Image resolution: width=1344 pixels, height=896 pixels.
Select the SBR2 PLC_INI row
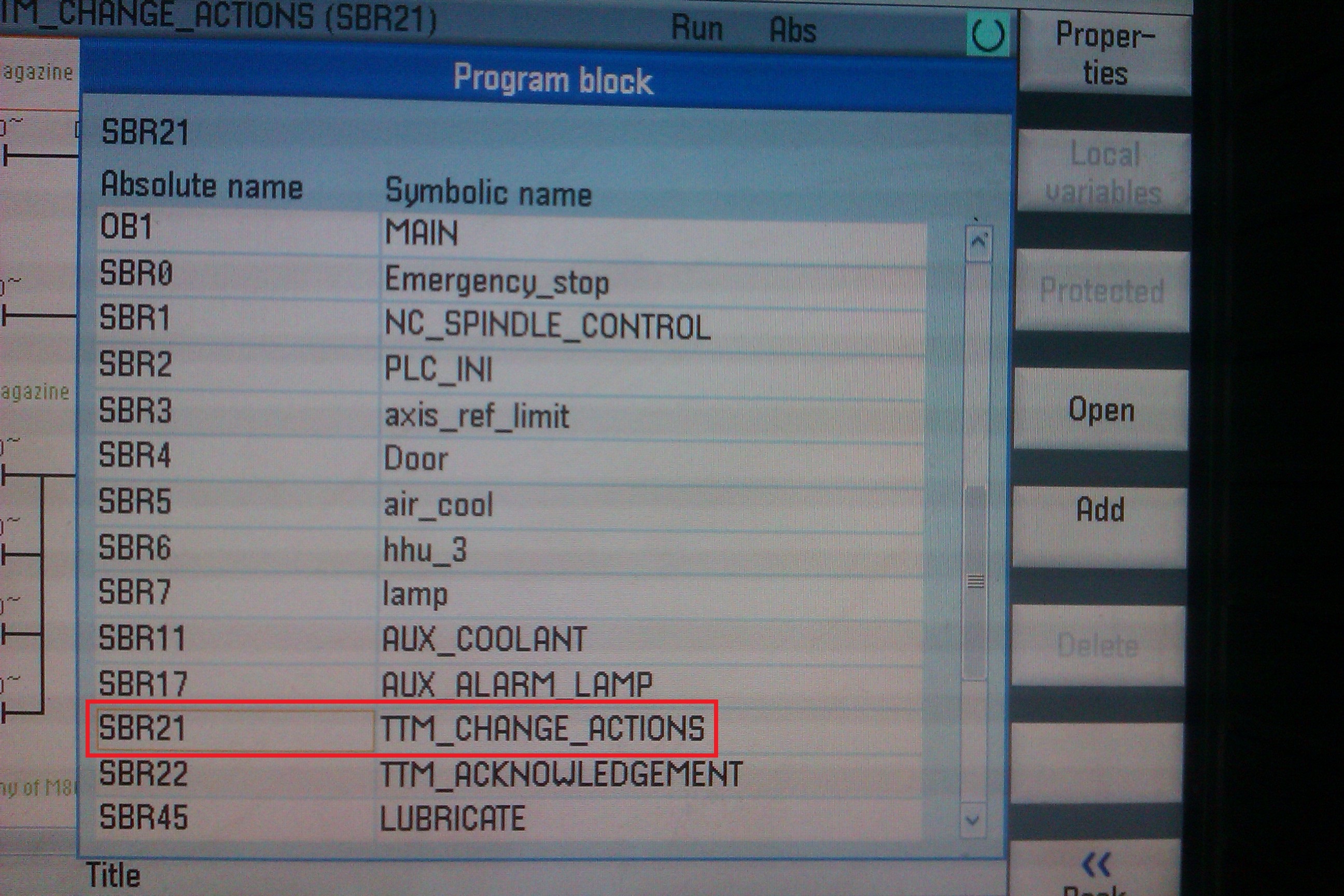point(438,369)
